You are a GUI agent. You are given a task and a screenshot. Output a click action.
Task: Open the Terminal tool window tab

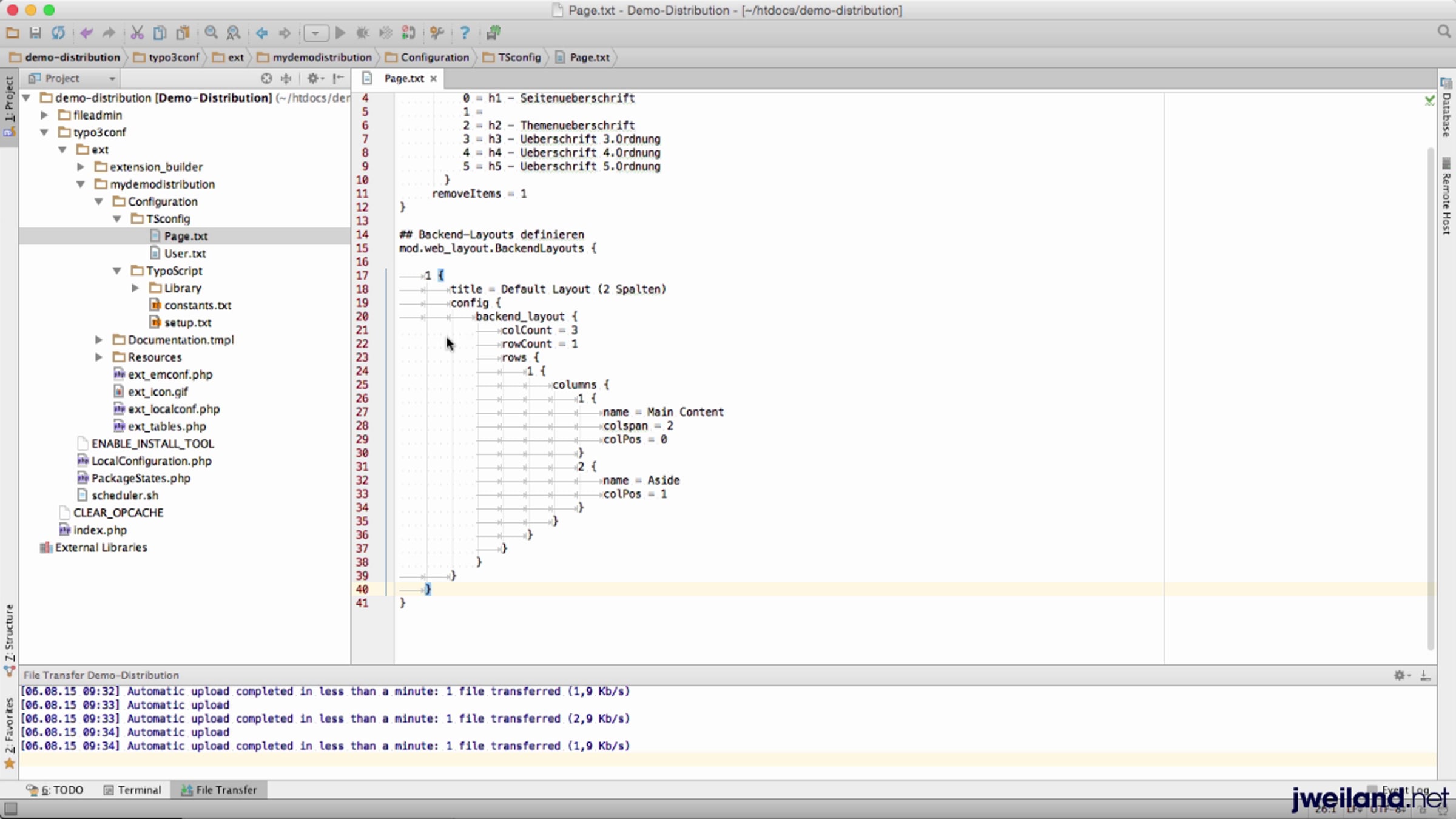click(132, 790)
